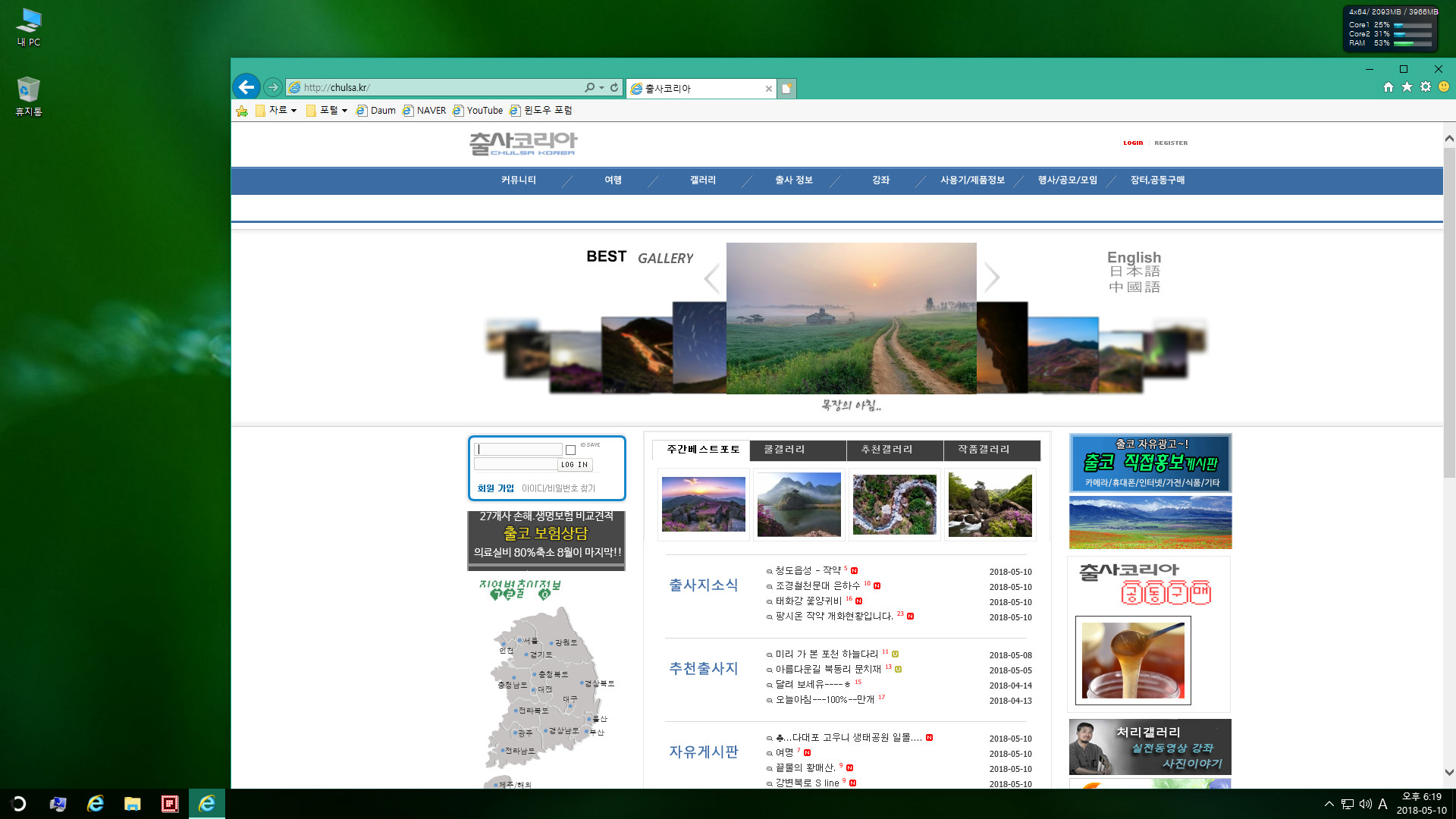Screen dimensions: 1456x819
Task: Expand the 포털 favorites folder
Action: (x=327, y=111)
